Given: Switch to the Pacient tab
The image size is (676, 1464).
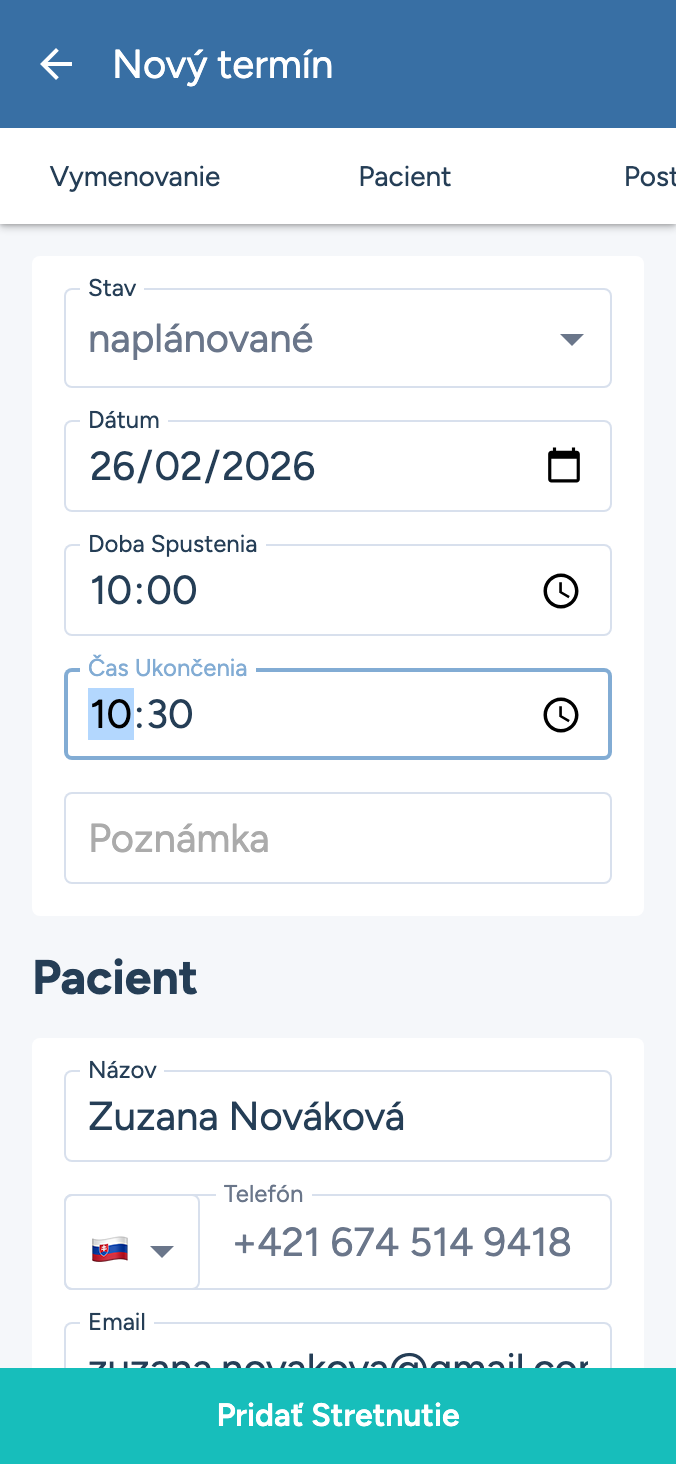Looking at the screenshot, I should coord(405,177).
